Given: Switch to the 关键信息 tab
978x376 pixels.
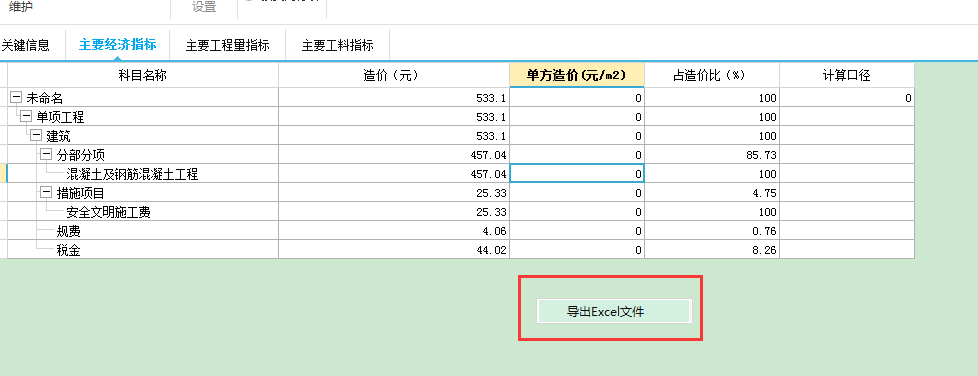Looking at the screenshot, I should pos(26,46).
